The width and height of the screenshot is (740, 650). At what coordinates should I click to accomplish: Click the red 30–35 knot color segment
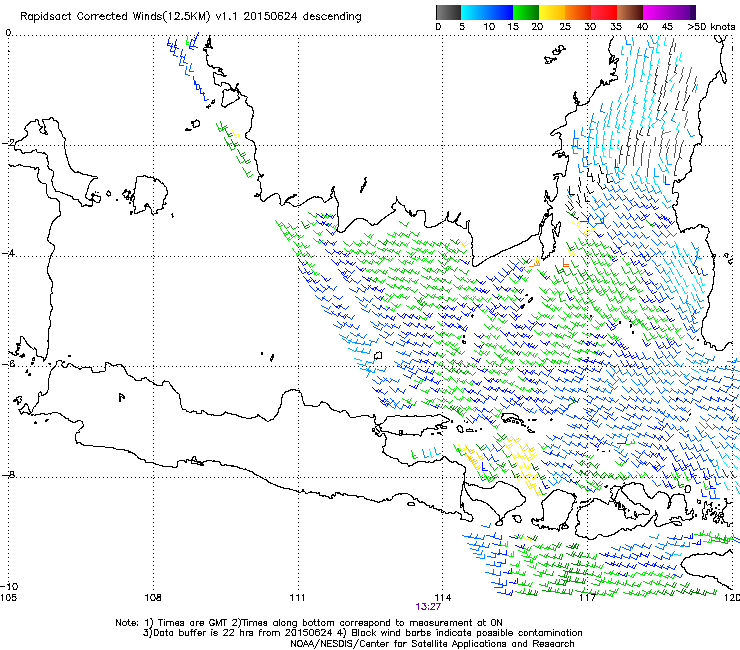604,12
